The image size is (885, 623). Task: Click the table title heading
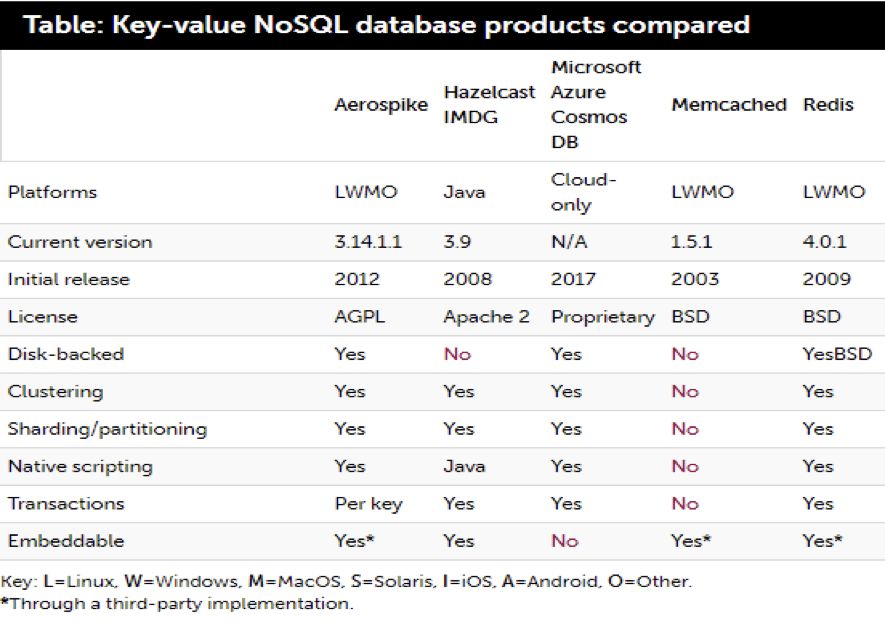386,24
